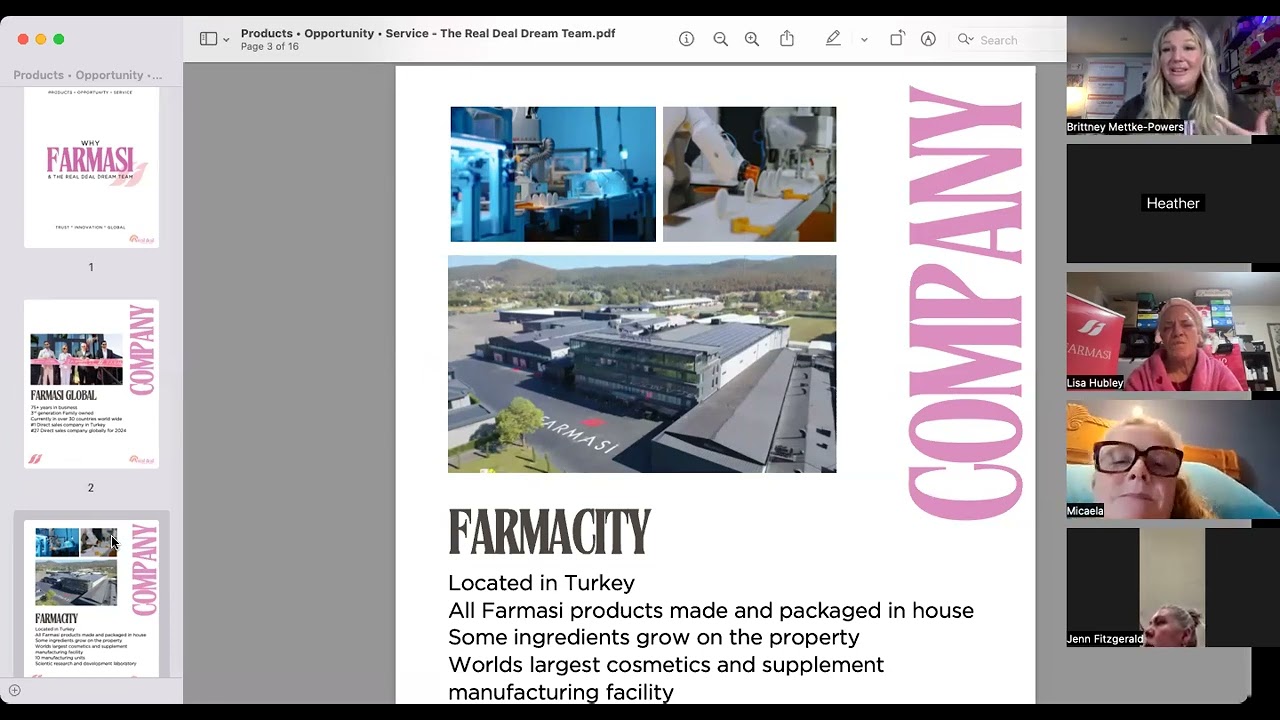
Task: Click the page number '2' under the second thumbnail
Action: pyautogui.click(x=91, y=487)
